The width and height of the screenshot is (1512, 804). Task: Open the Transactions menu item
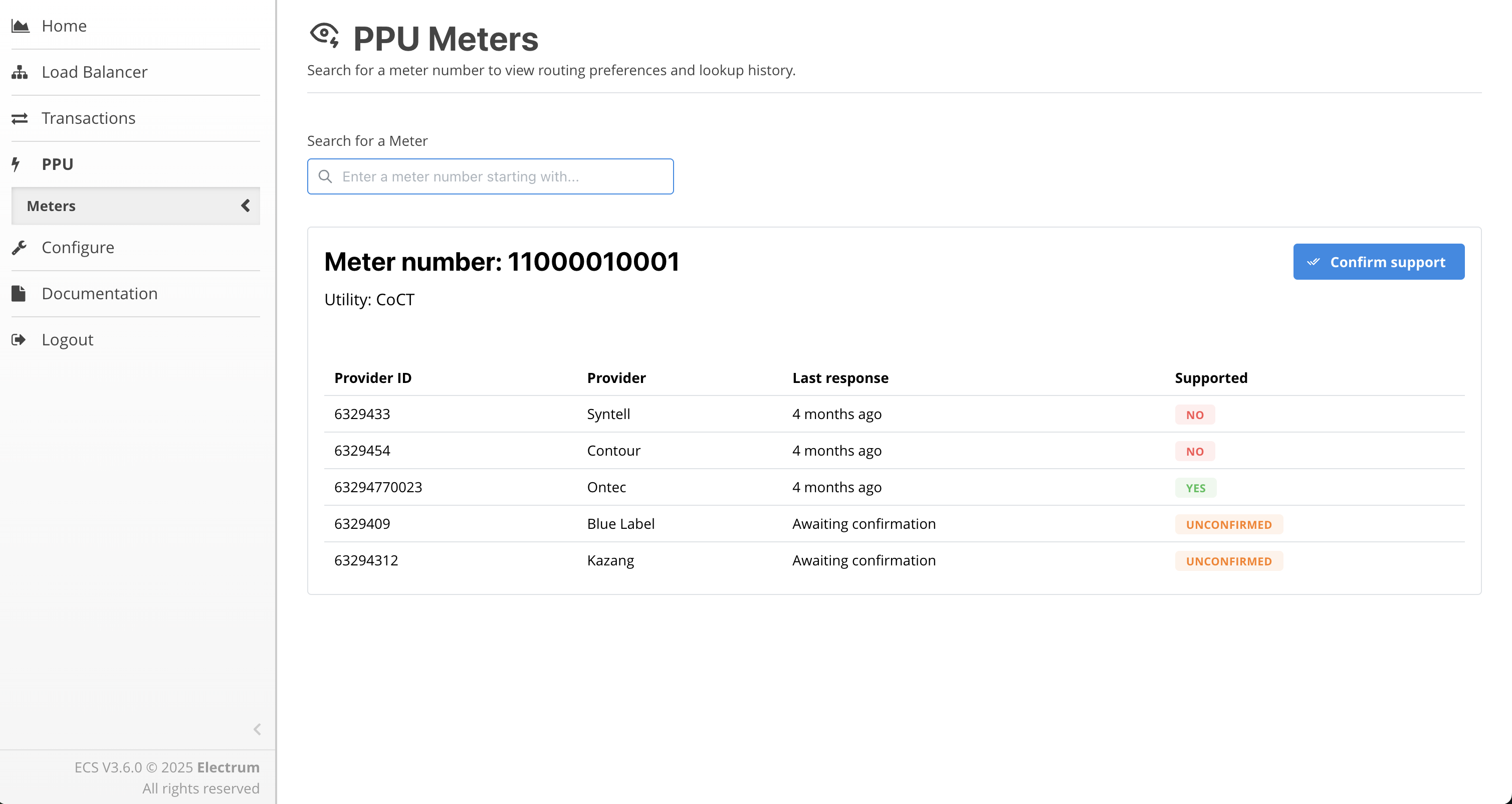point(89,119)
